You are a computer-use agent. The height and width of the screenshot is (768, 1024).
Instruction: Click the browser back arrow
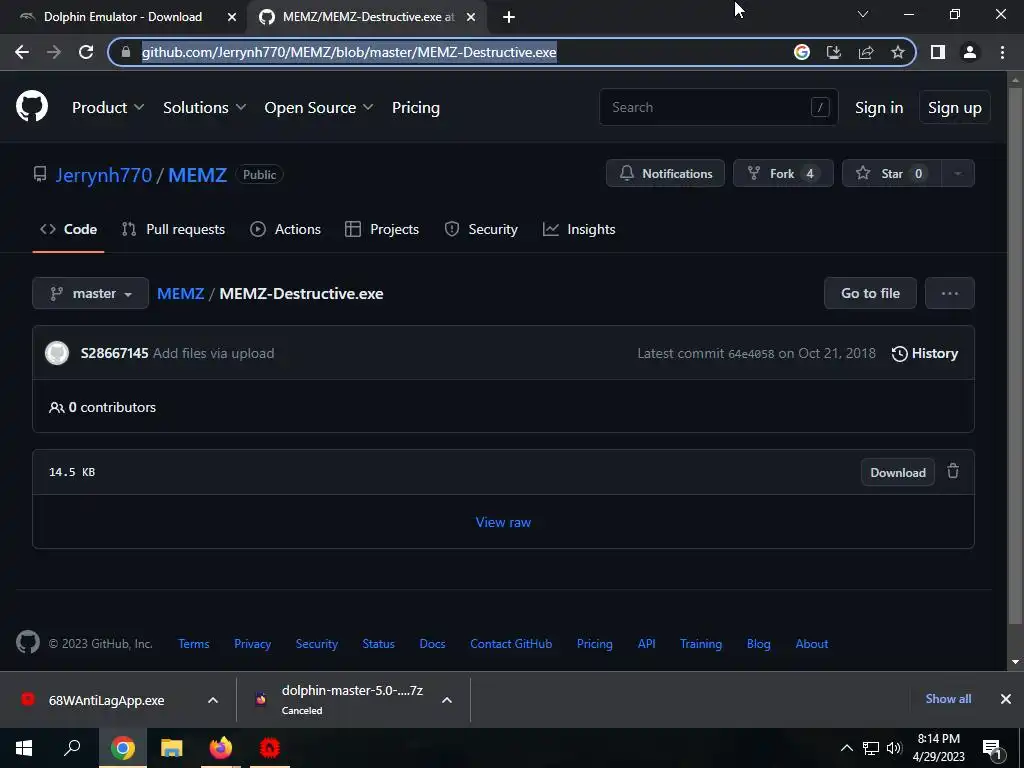pos(22,52)
